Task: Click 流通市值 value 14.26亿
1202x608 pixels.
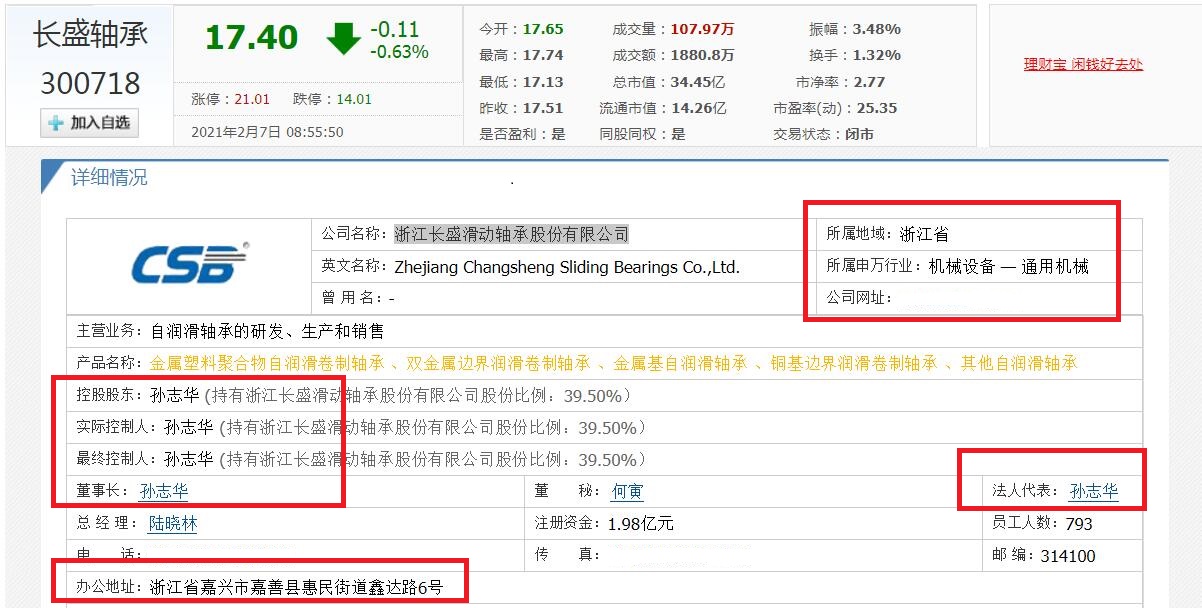Action: coord(698,108)
